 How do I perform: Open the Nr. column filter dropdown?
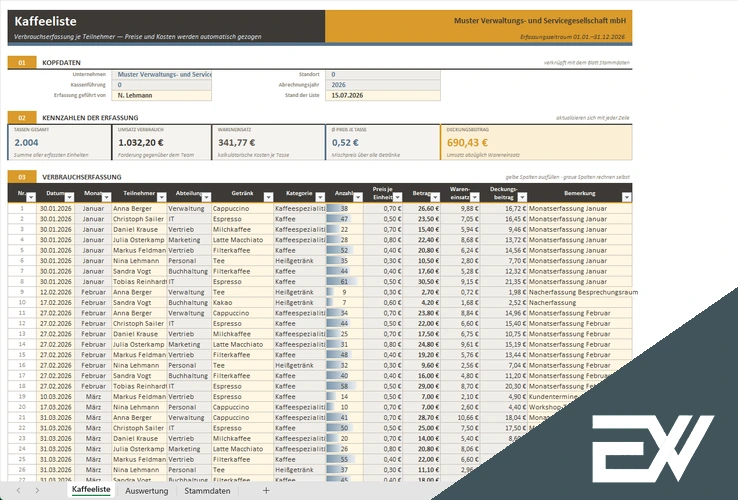tap(31, 197)
